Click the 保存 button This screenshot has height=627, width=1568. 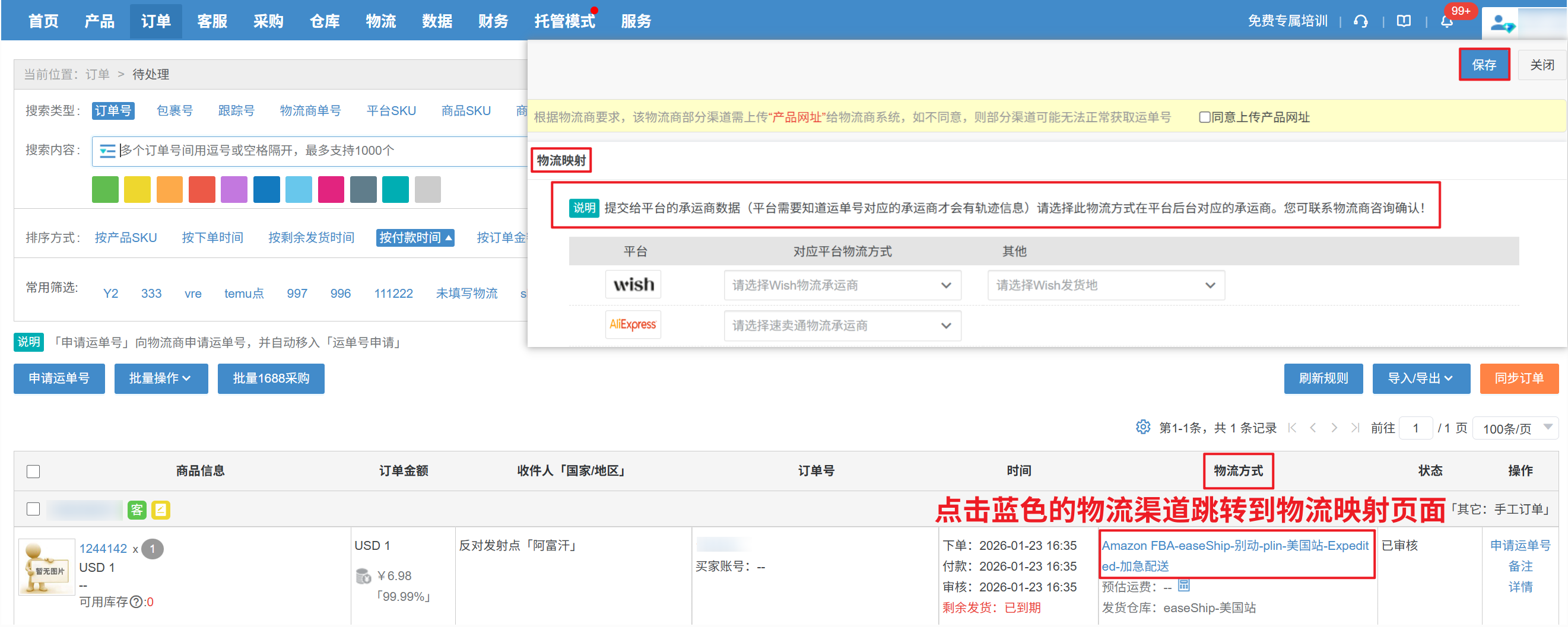click(1483, 65)
